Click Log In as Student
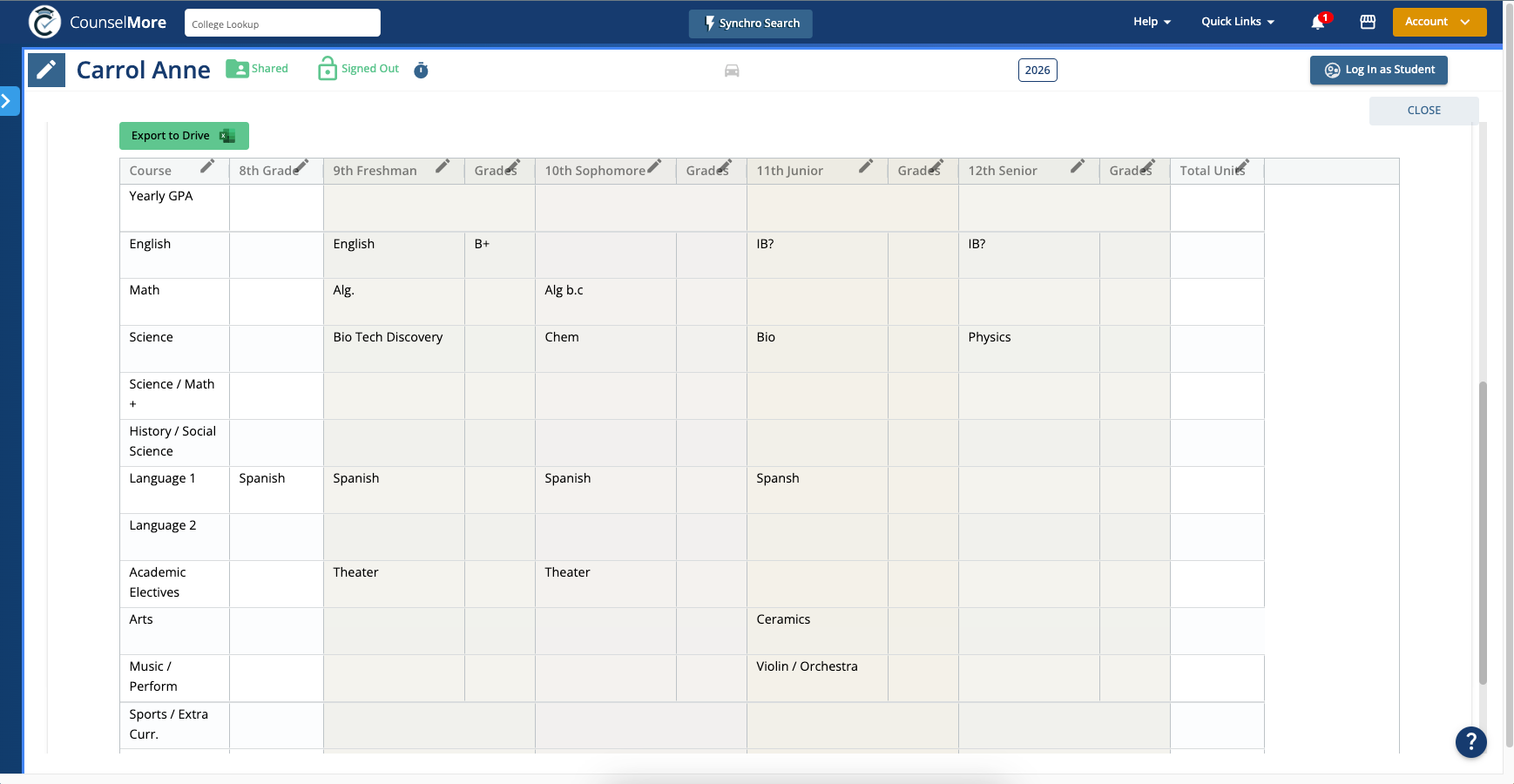This screenshot has width=1514, height=784. click(1378, 70)
